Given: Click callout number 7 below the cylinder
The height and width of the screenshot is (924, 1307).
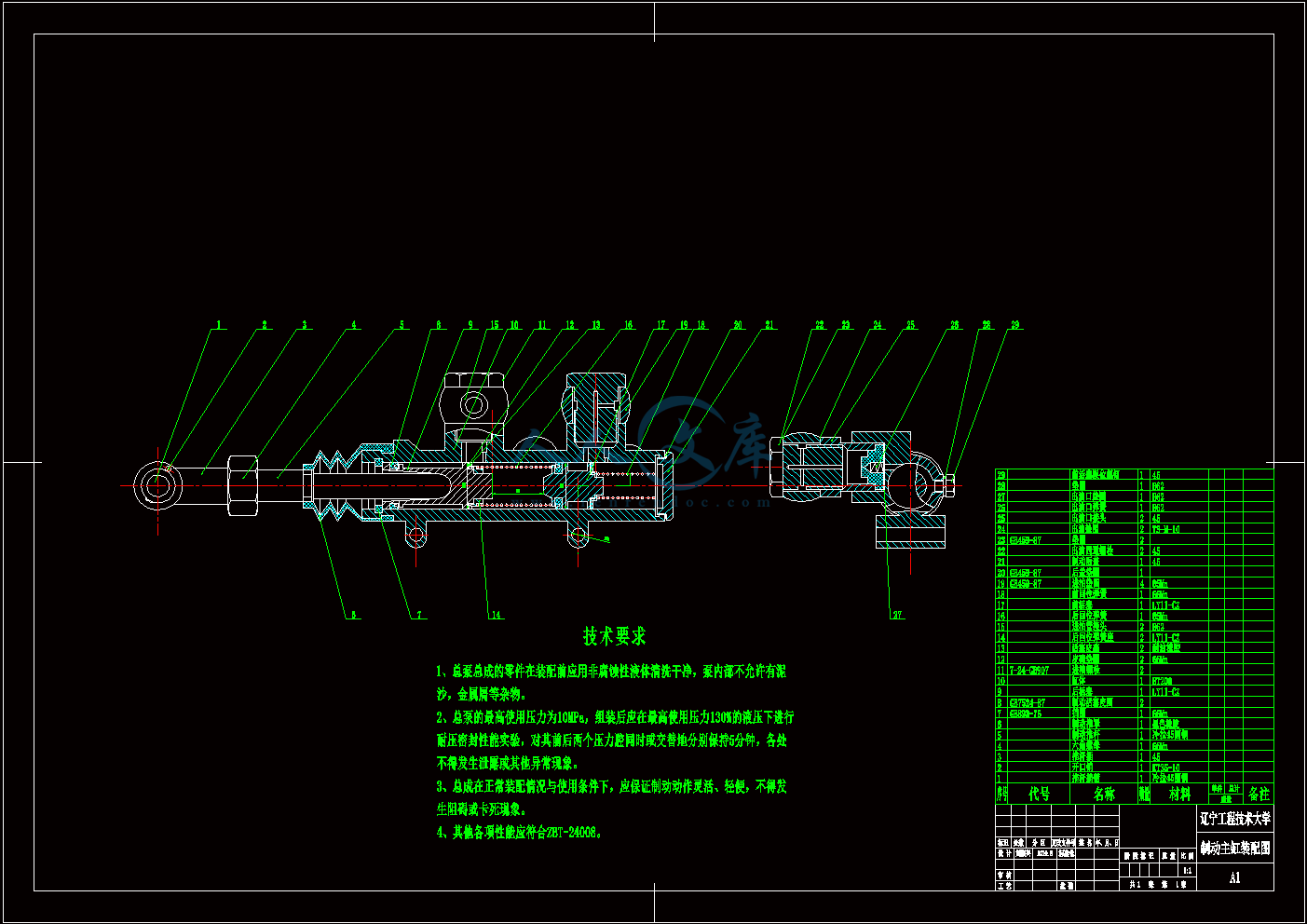Looking at the screenshot, I should pos(419,615).
